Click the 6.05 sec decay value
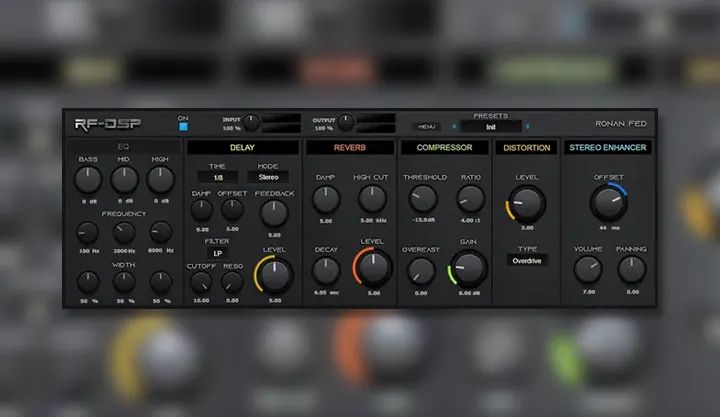This screenshot has height=417, width=720. [x=326, y=293]
